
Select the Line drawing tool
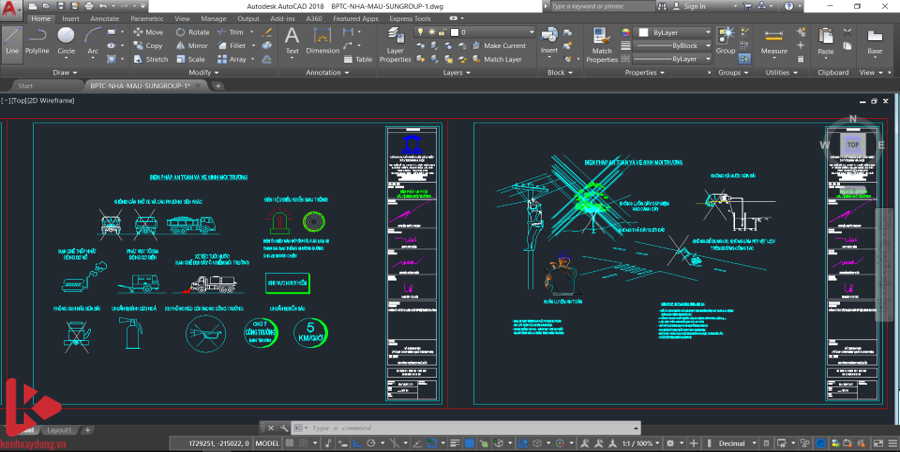[12, 42]
